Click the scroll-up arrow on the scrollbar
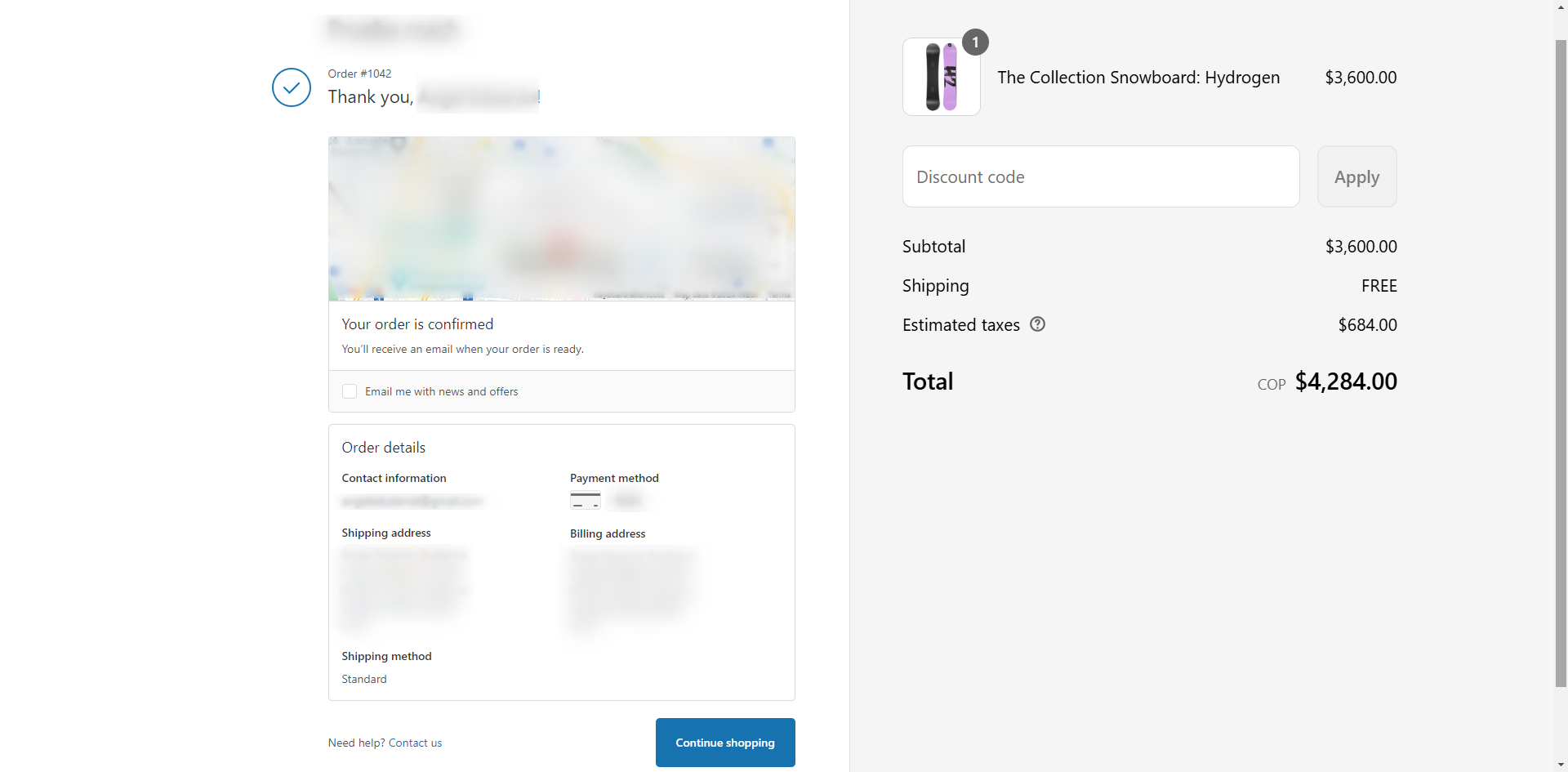The height and width of the screenshot is (772, 1568). click(1561, 7)
